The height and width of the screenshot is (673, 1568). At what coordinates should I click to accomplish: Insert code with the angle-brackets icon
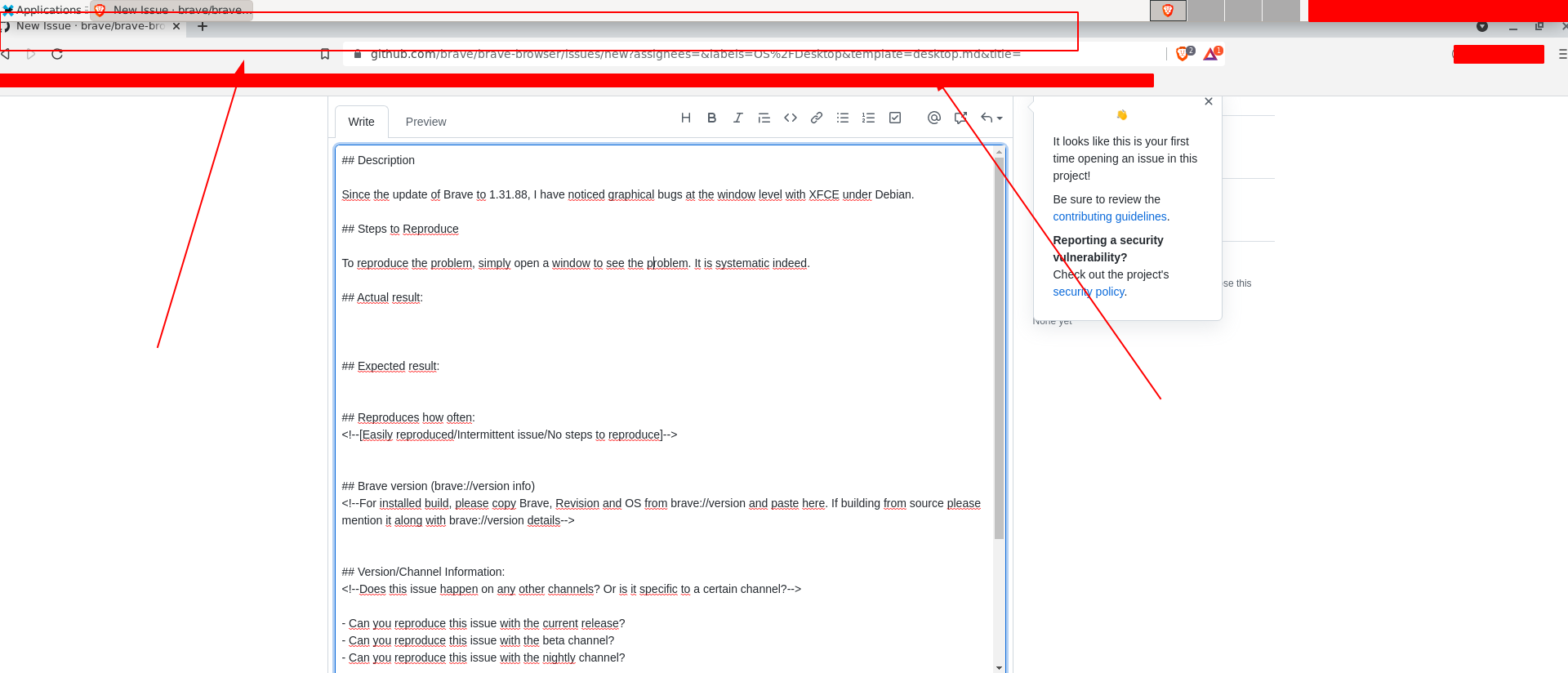click(791, 118)
